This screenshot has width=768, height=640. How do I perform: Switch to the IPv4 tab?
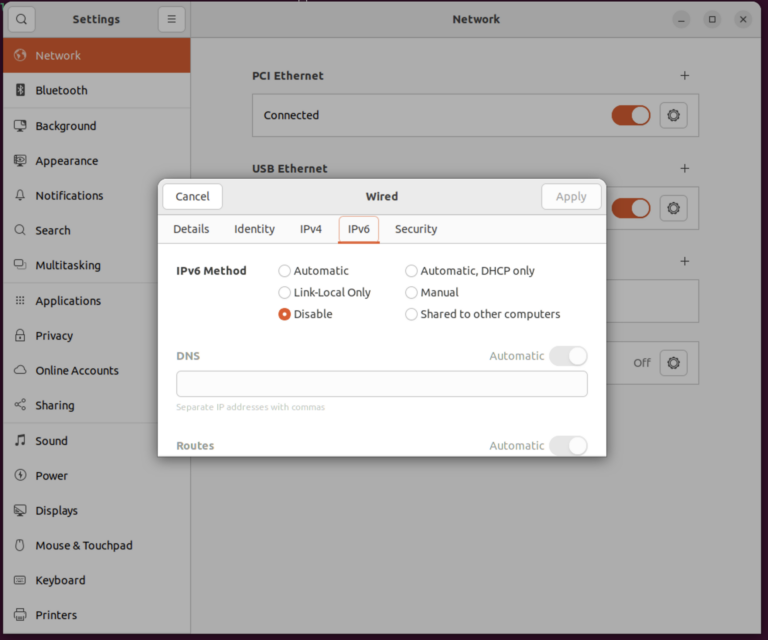(x=311, y=229)
